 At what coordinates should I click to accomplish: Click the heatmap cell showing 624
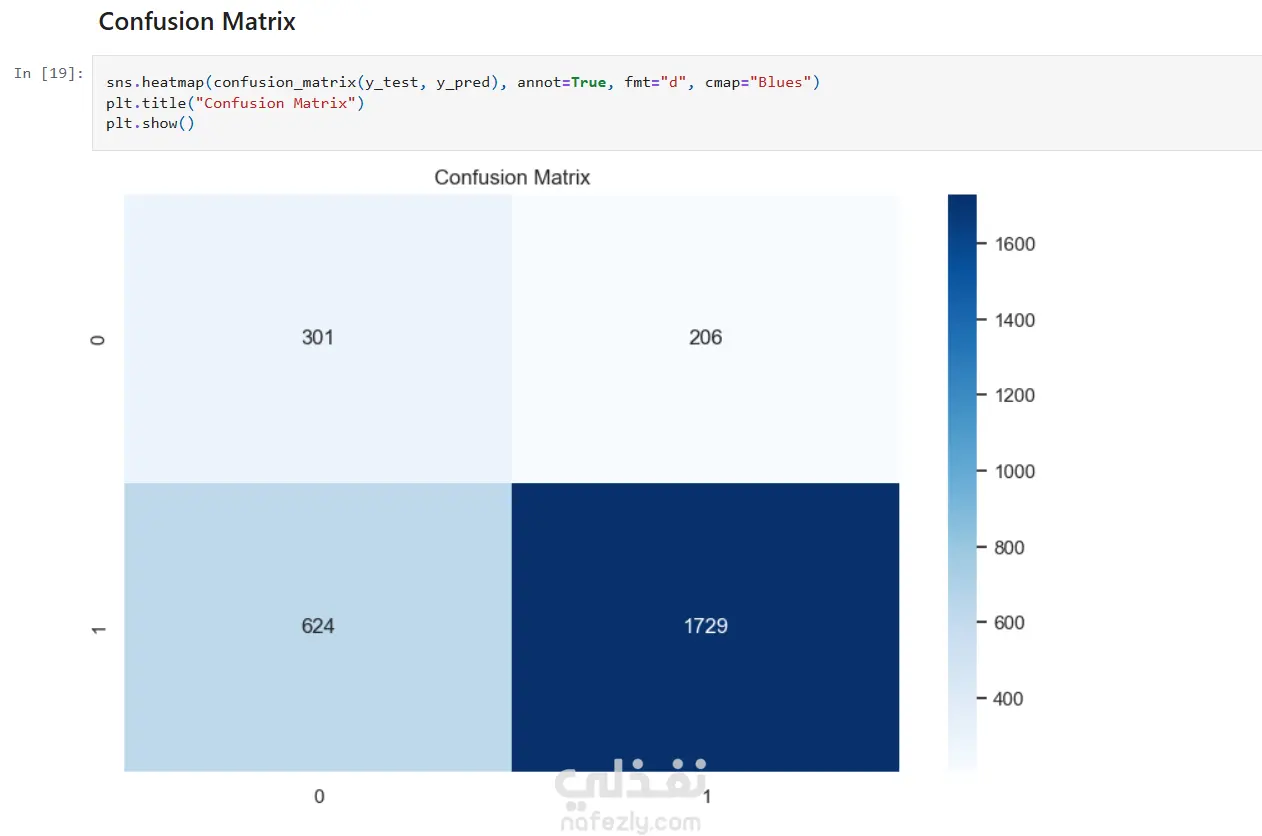tap(317, 627)
